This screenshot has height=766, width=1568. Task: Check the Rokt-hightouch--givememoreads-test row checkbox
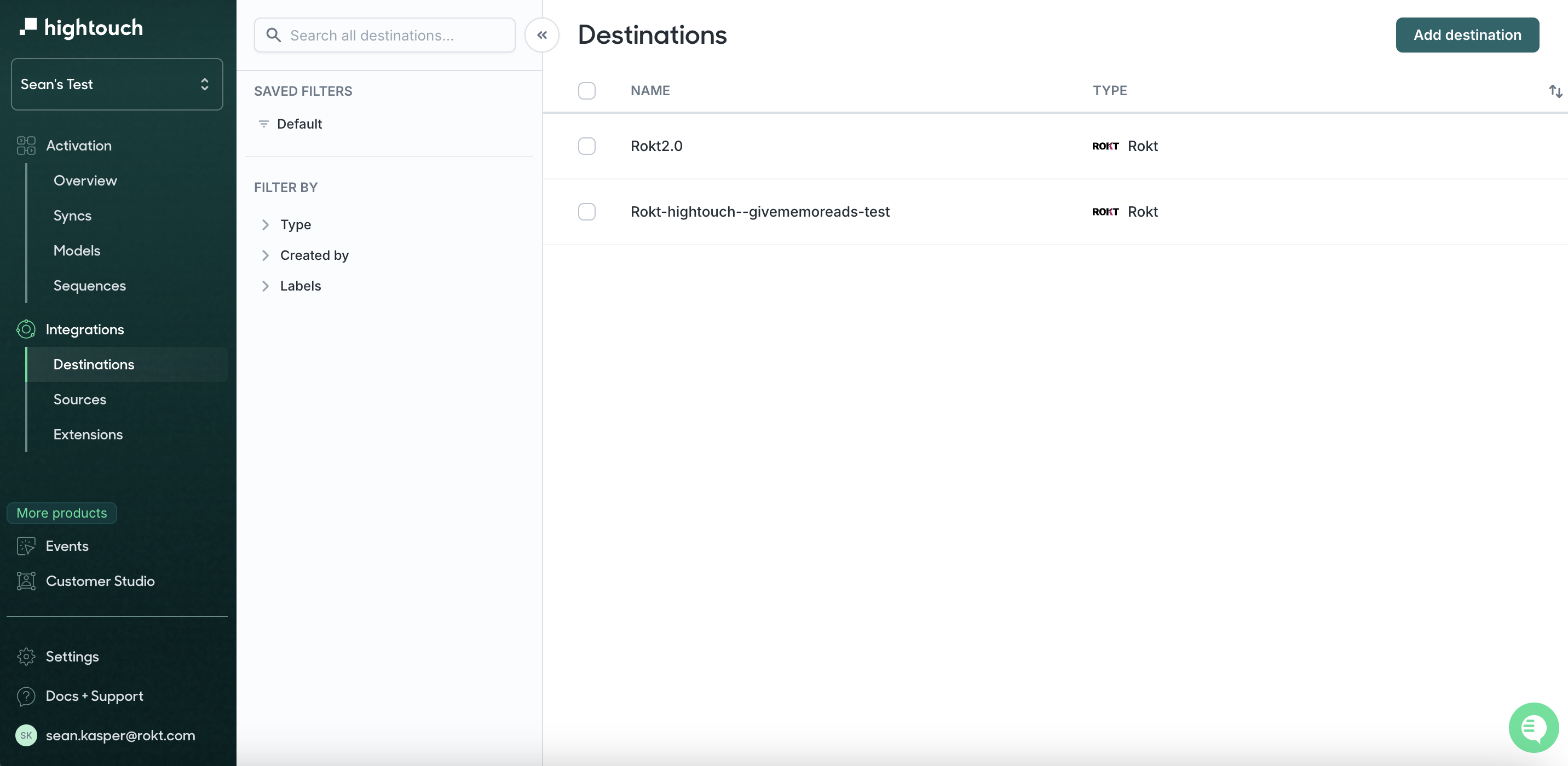[x=587, y=212]
